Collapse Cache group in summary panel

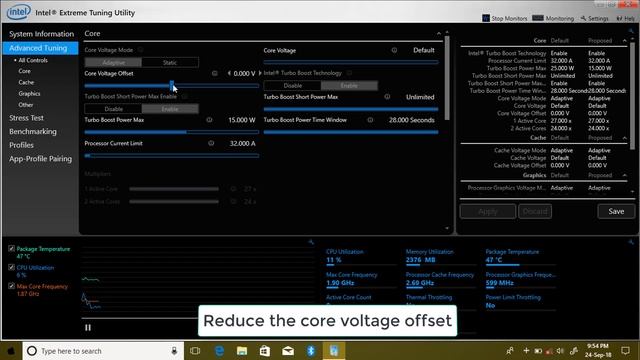pyautogui.click(x=624, y=138)
